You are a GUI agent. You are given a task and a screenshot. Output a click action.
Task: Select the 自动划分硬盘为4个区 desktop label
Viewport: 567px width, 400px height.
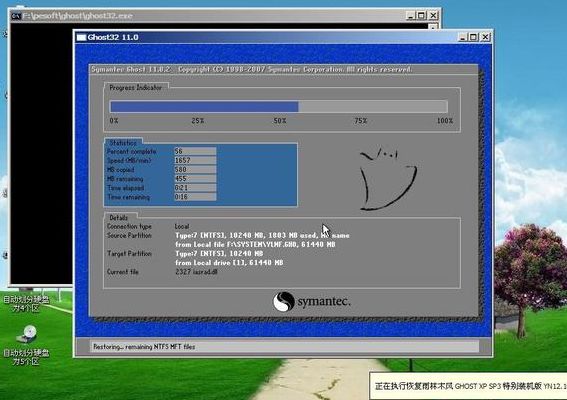pyautogui.click(x=26, y=303)
